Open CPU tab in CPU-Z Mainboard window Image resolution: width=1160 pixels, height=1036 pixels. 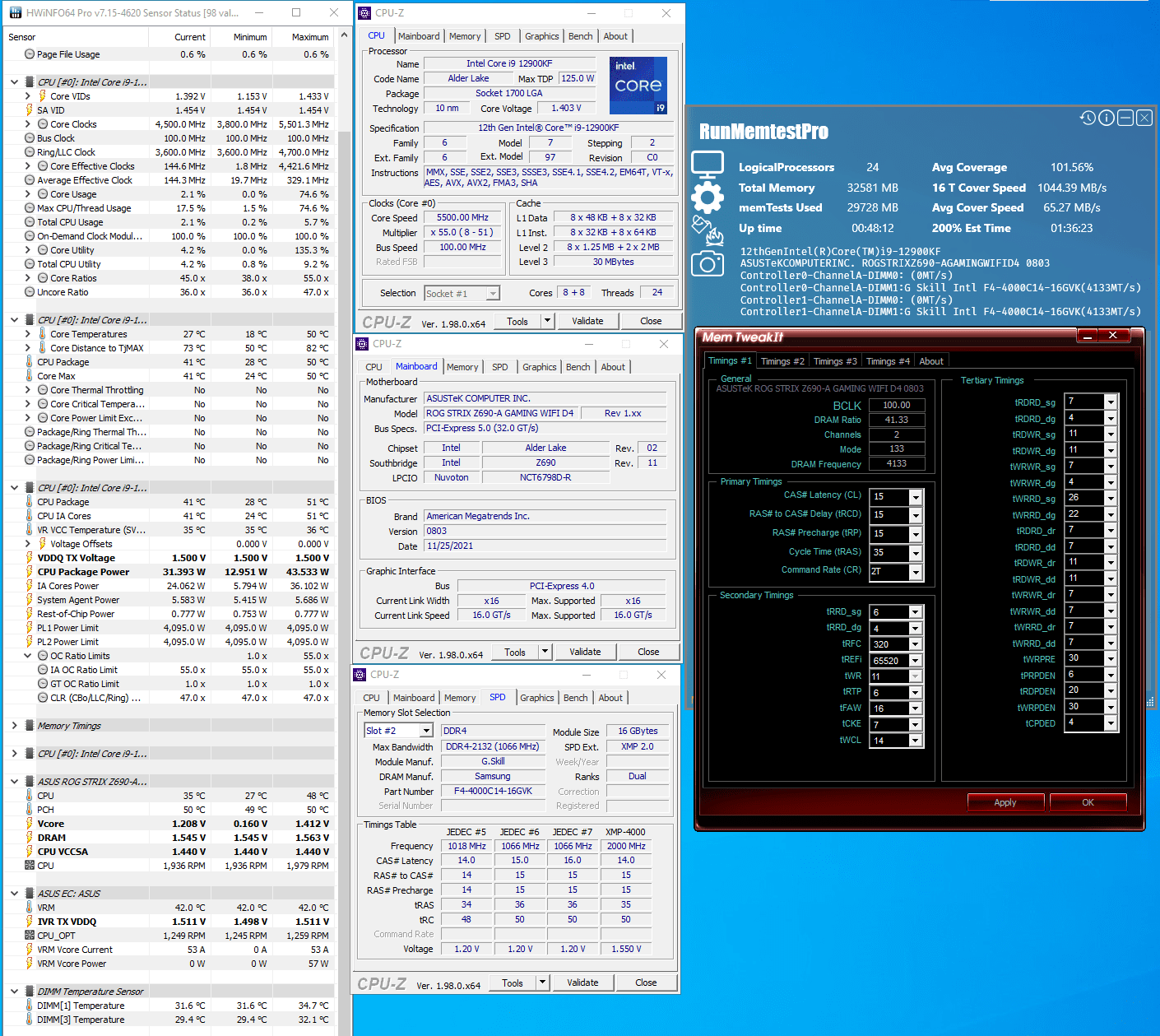coord(374,367)
